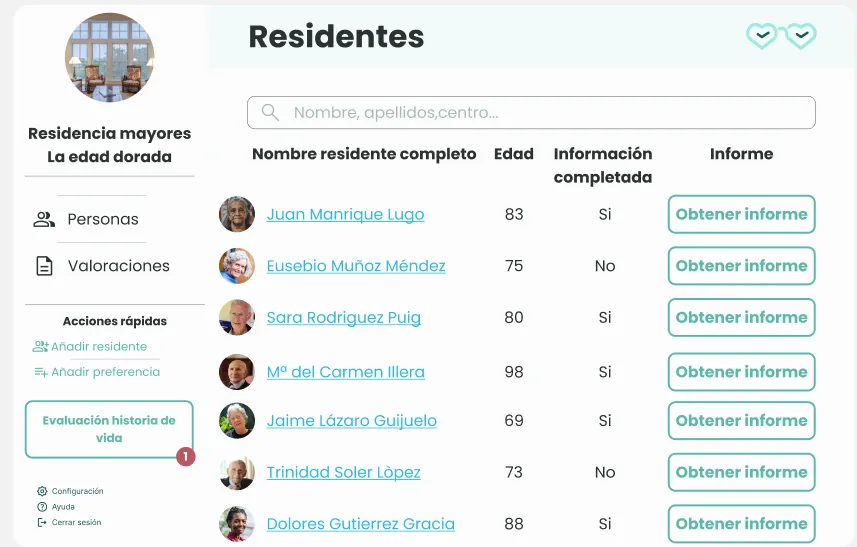Image resolution: width=857 pixels, height=547 pixels.
Task: Get report for Juan Manrique Lugo
Action: point(742,214)
